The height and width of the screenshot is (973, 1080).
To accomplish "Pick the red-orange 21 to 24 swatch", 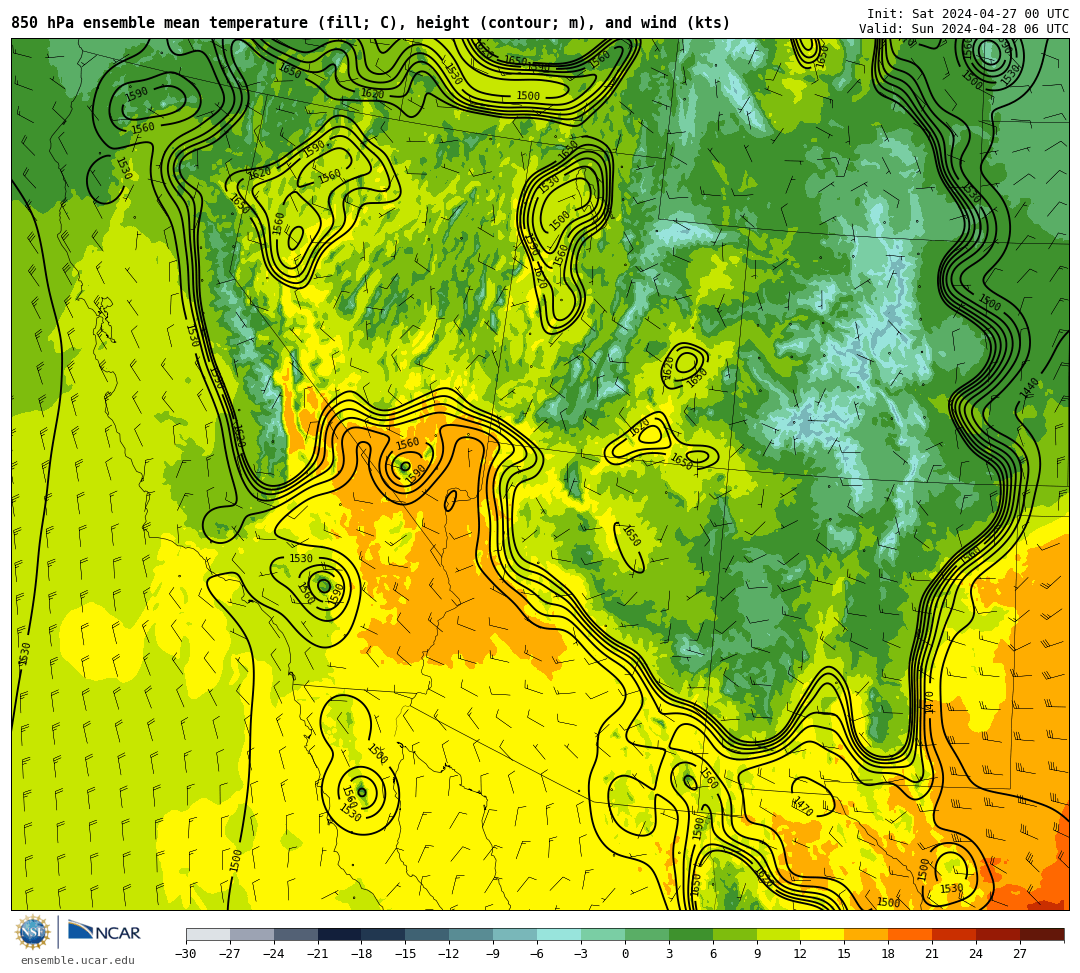I will 955,934.
